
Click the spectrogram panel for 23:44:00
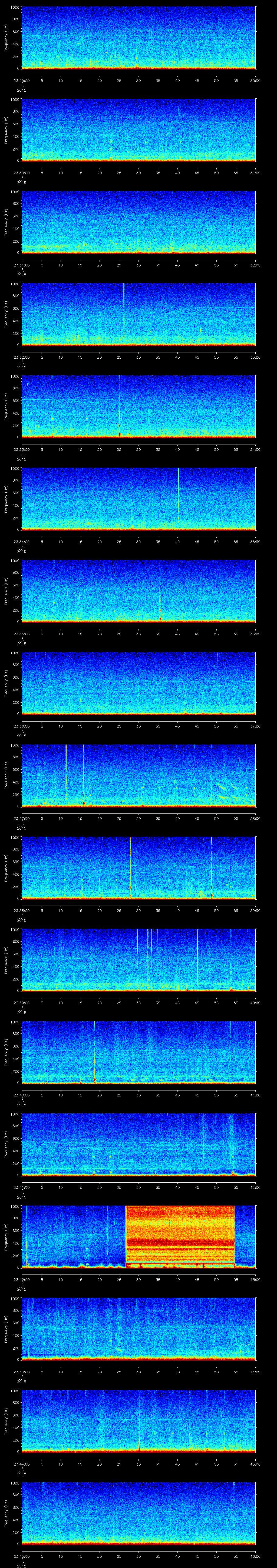pos(138,1421)
